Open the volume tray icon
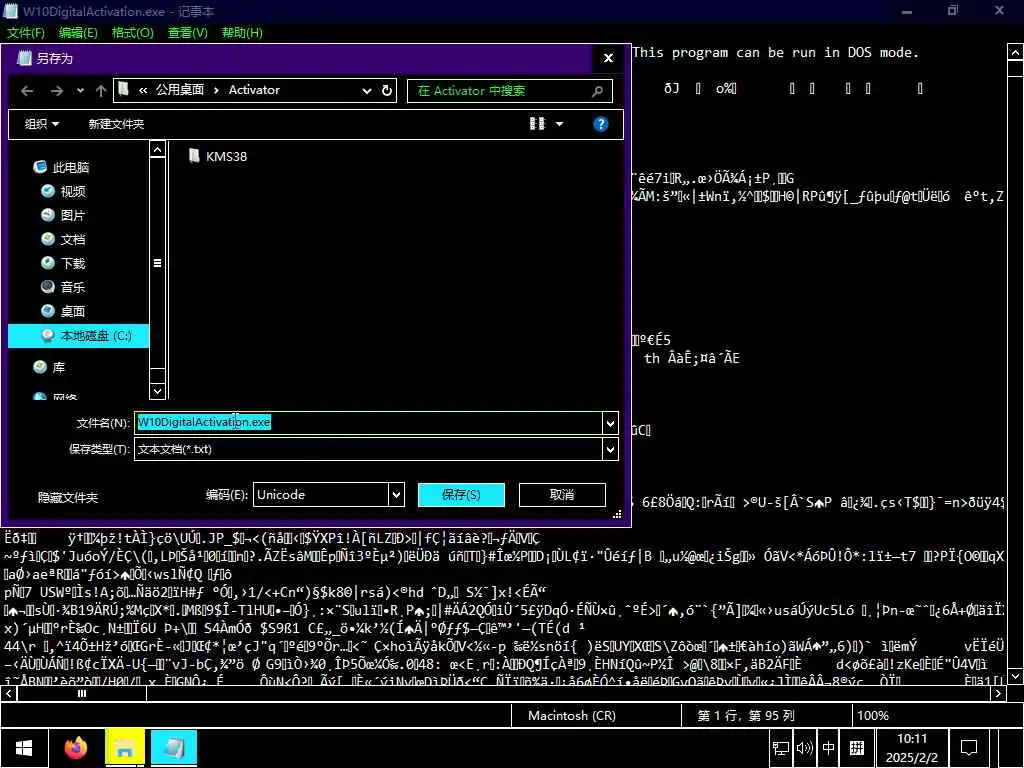Viewport: 1024px width, 768px height. click(x=805, y=748)
